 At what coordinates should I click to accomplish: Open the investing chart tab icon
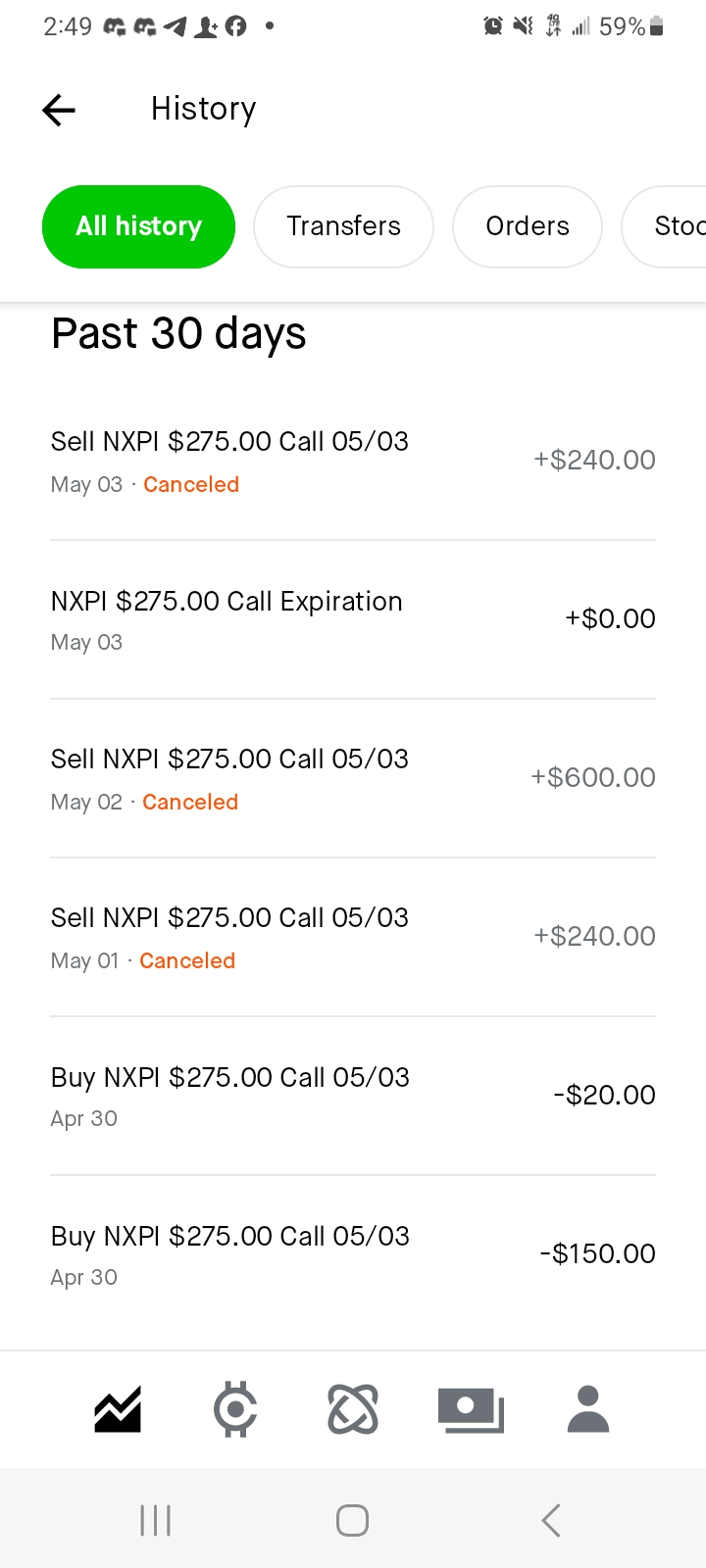tap(118, 1410)
